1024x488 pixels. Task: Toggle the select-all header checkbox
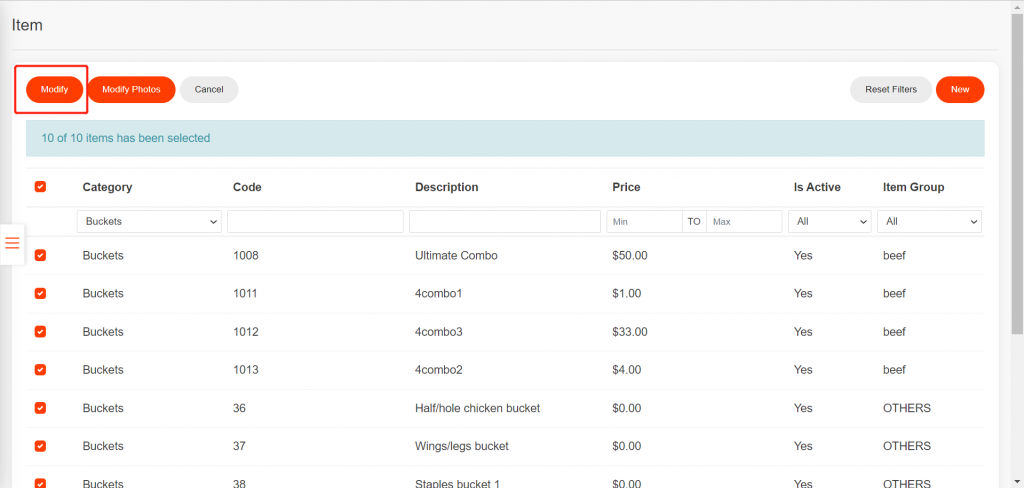40,187
